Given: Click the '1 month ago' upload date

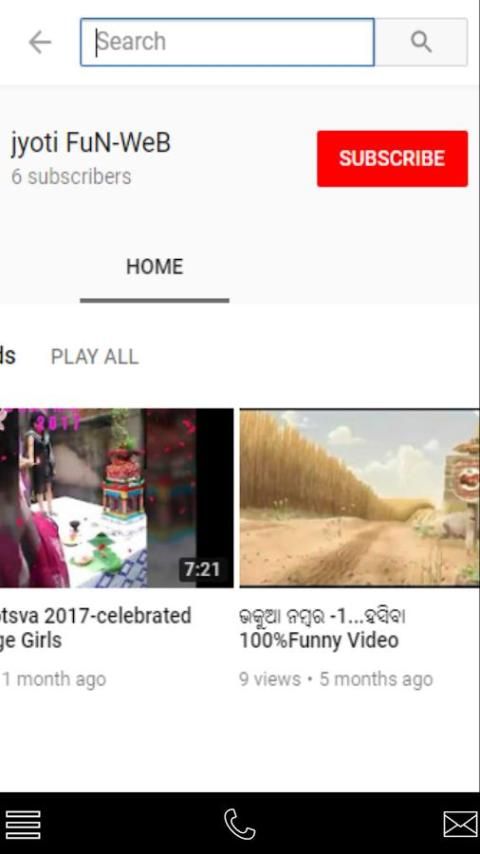Looking at the screenshot, I should [54, 679].
